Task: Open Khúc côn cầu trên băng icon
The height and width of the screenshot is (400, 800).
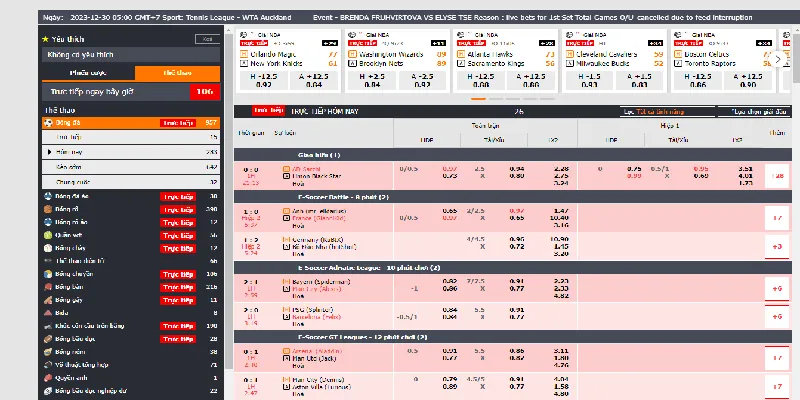Action: pyautogui.click(x=48, y=326)
